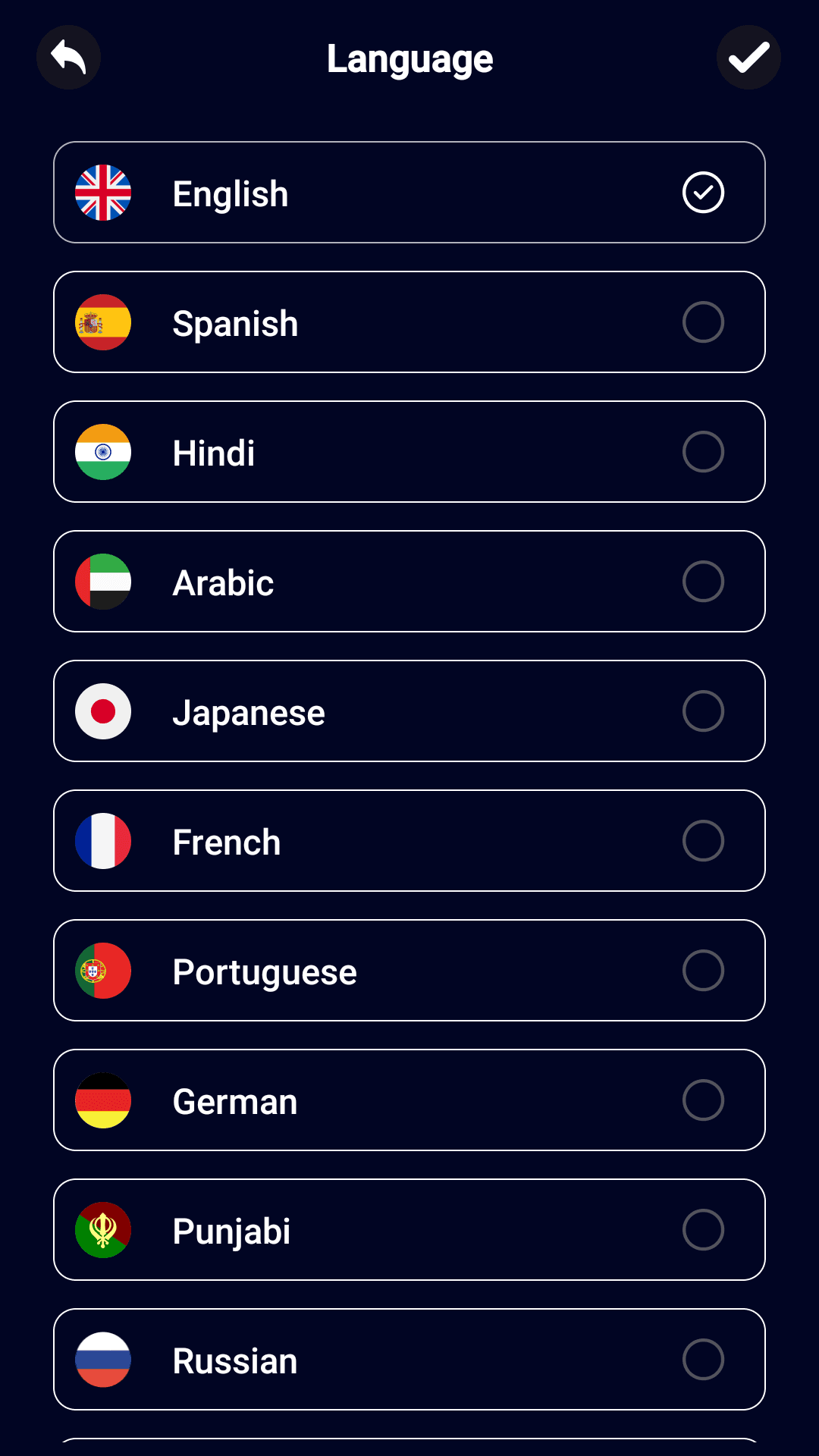The width and height of the screenshot is (819, 1456).
Task: Tap the India flag icon
Action: pyautogui.click(x=103, y=452)
